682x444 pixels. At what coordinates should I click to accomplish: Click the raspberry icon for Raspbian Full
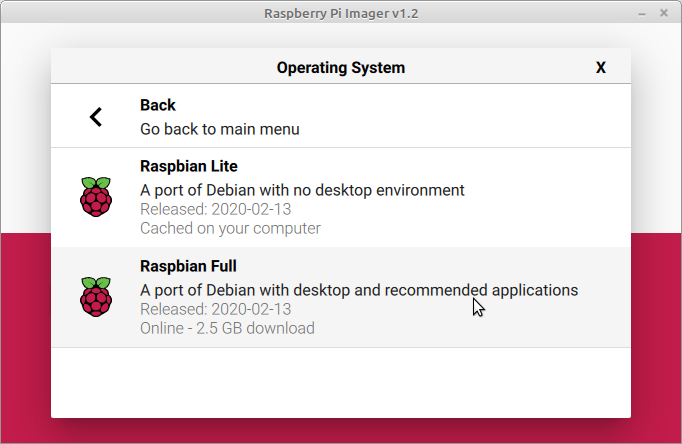pyautogui.click(x=96, y=297)
